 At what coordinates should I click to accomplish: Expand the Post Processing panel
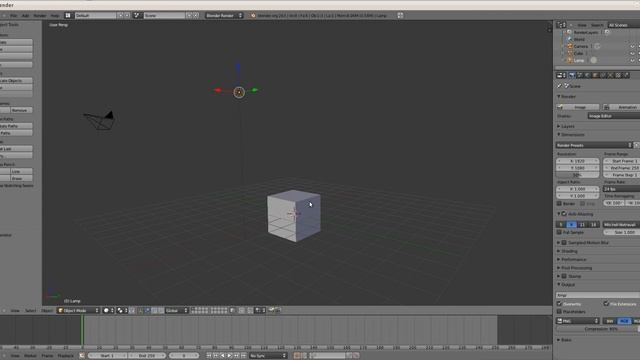pyautogui.click(x=575, y=268)
